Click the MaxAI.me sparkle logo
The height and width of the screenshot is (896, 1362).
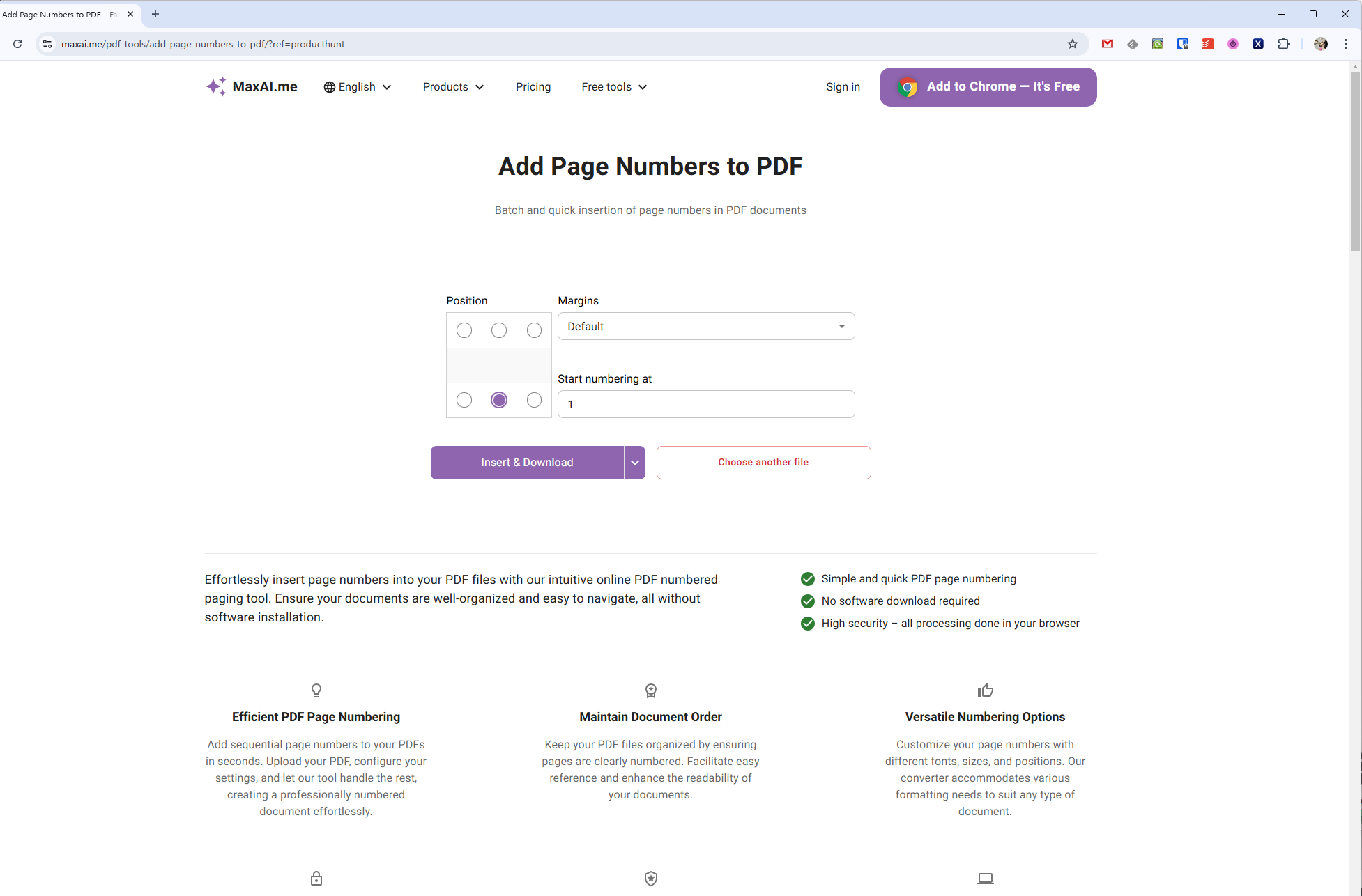click(216, 86)
